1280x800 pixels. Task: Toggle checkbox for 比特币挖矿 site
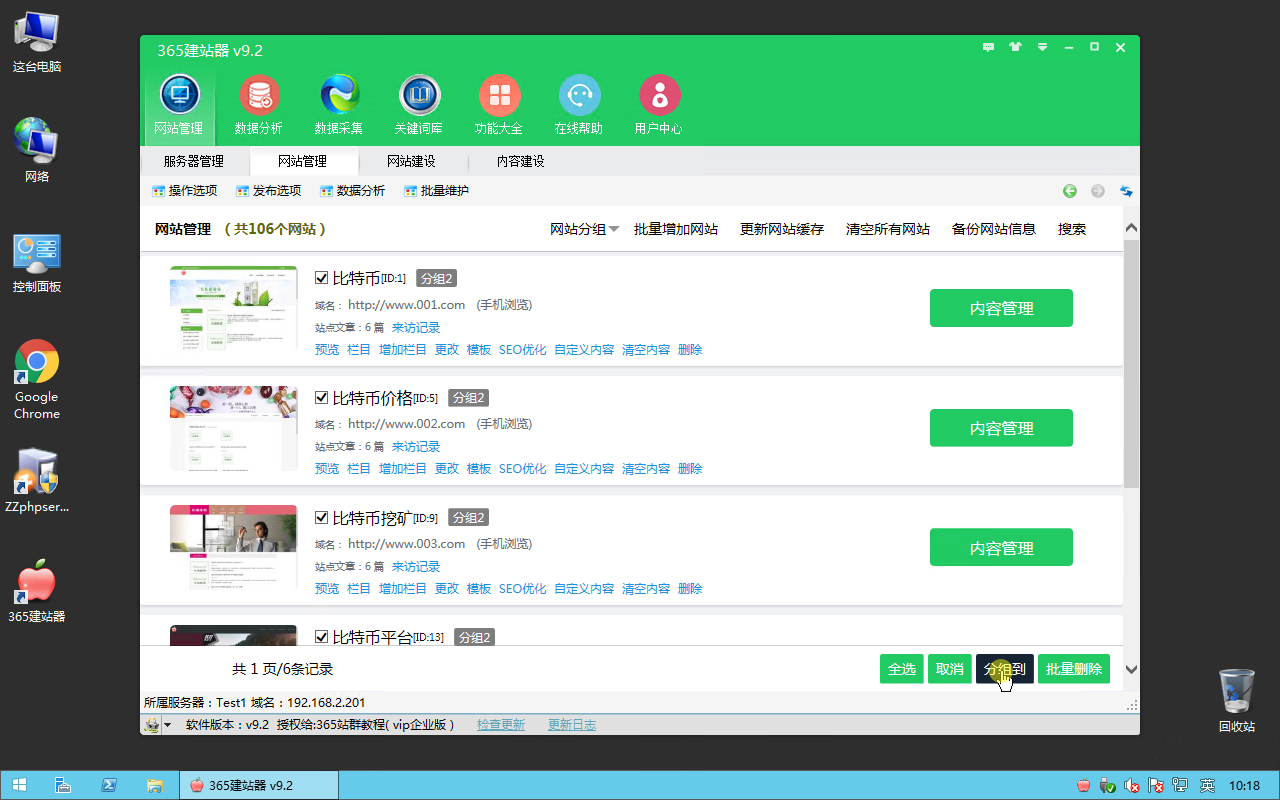(x=322, y=517)
